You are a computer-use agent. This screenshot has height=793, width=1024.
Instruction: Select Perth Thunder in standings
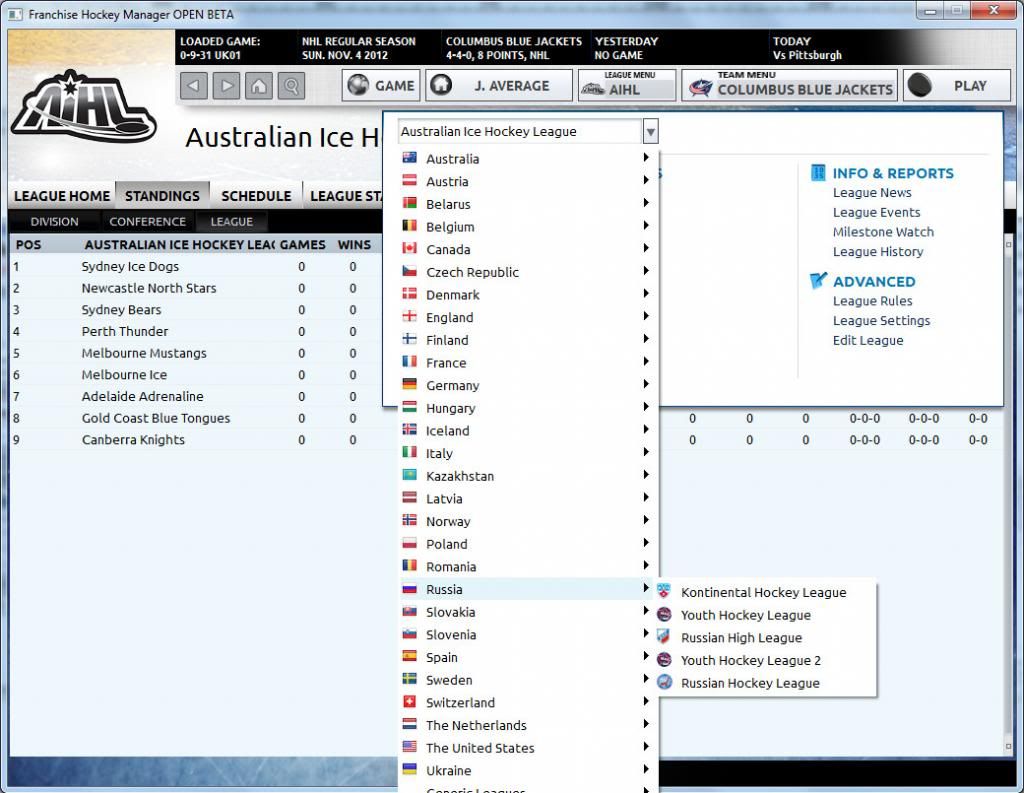coord(125,331)
